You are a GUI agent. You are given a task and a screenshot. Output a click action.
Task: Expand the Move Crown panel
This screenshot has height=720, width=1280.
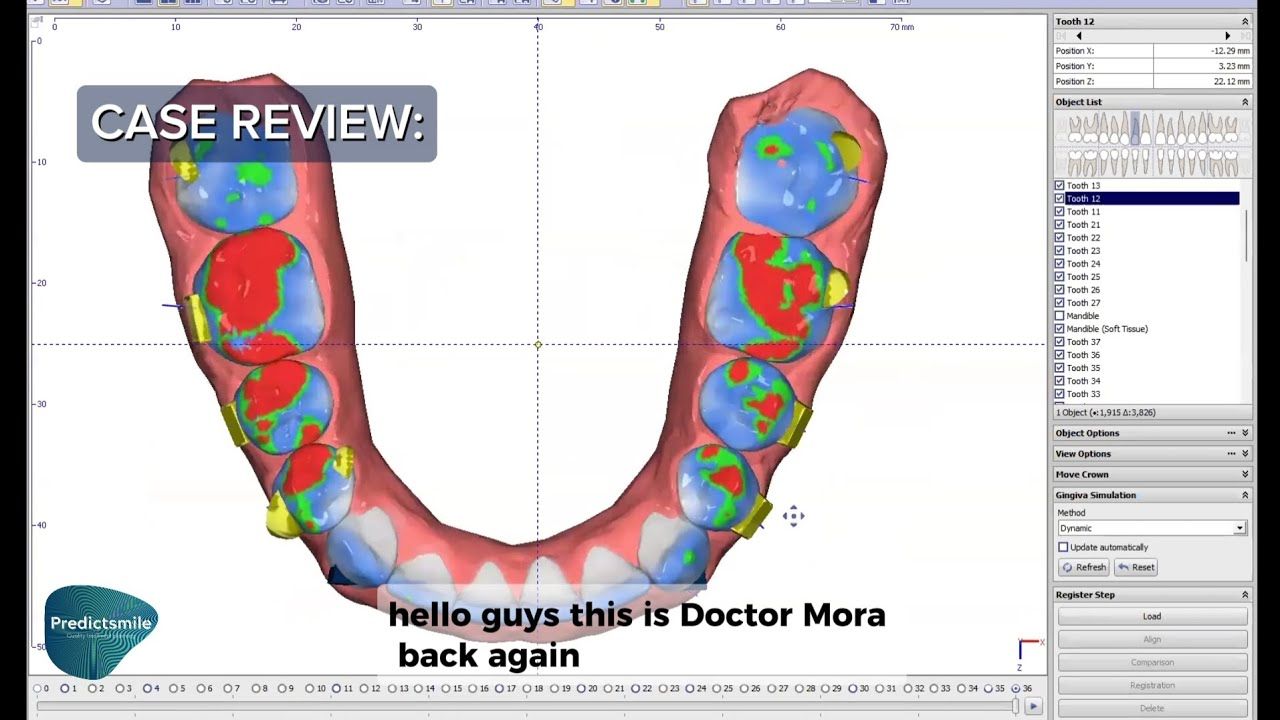click(x=1245, y=475)
